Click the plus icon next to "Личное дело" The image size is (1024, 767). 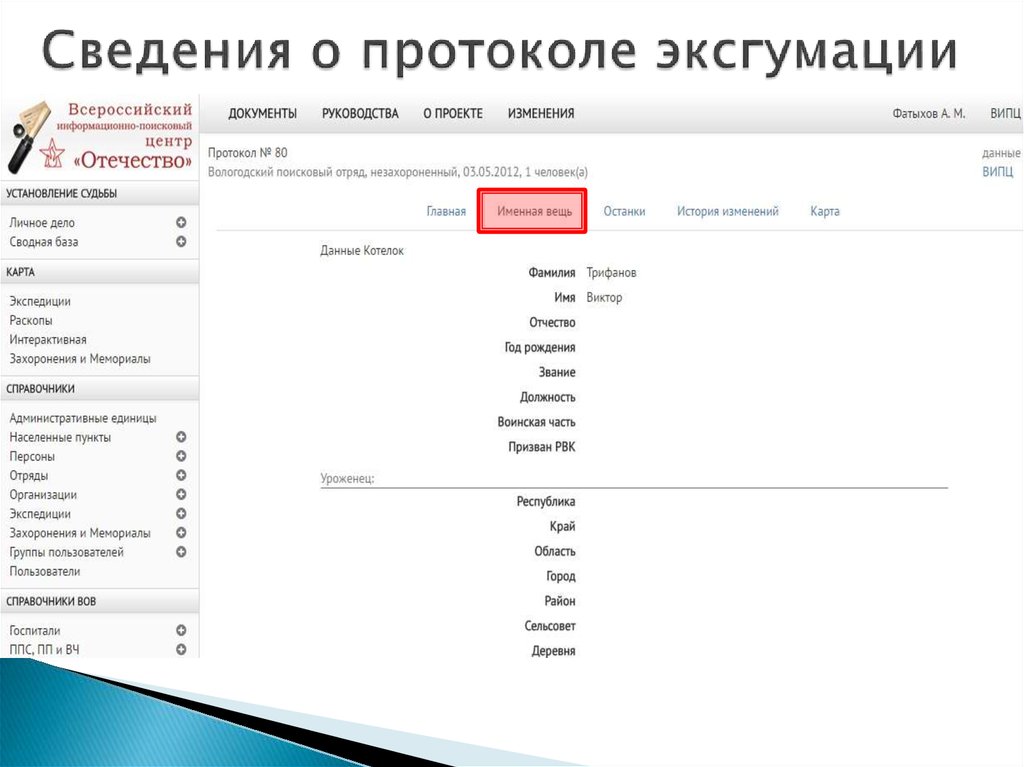tap(182, 222)
